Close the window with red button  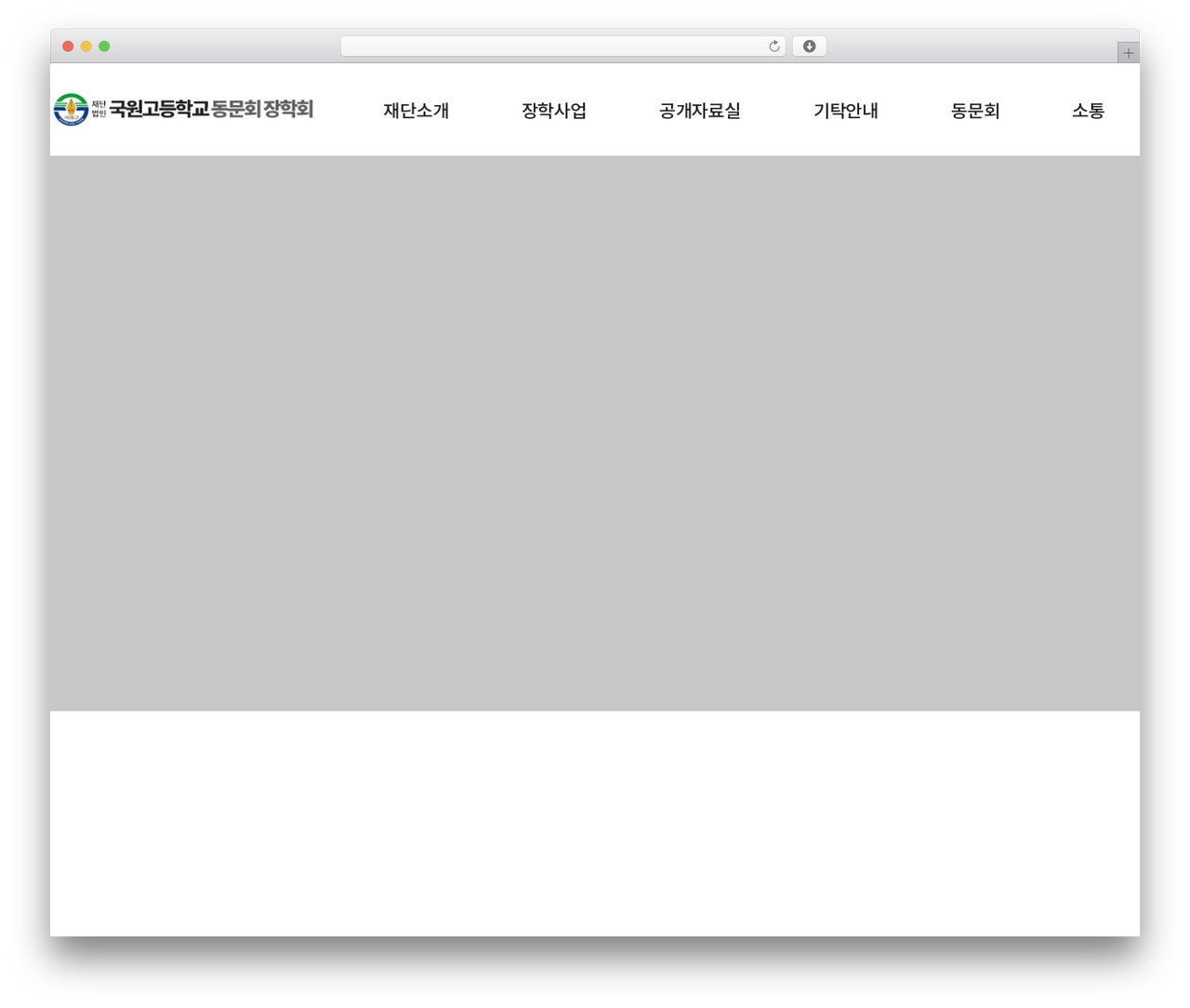click(x=68, y=46)
